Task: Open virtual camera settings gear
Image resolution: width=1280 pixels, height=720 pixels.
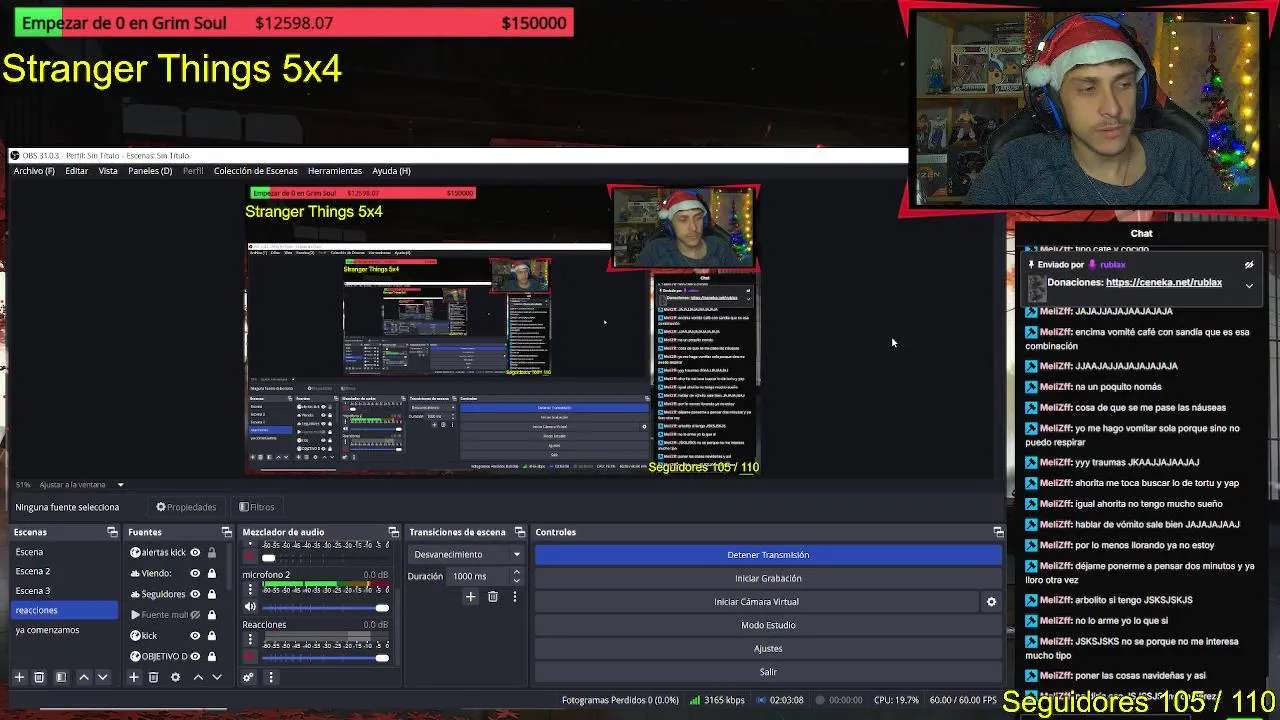Action: point(991,602)
